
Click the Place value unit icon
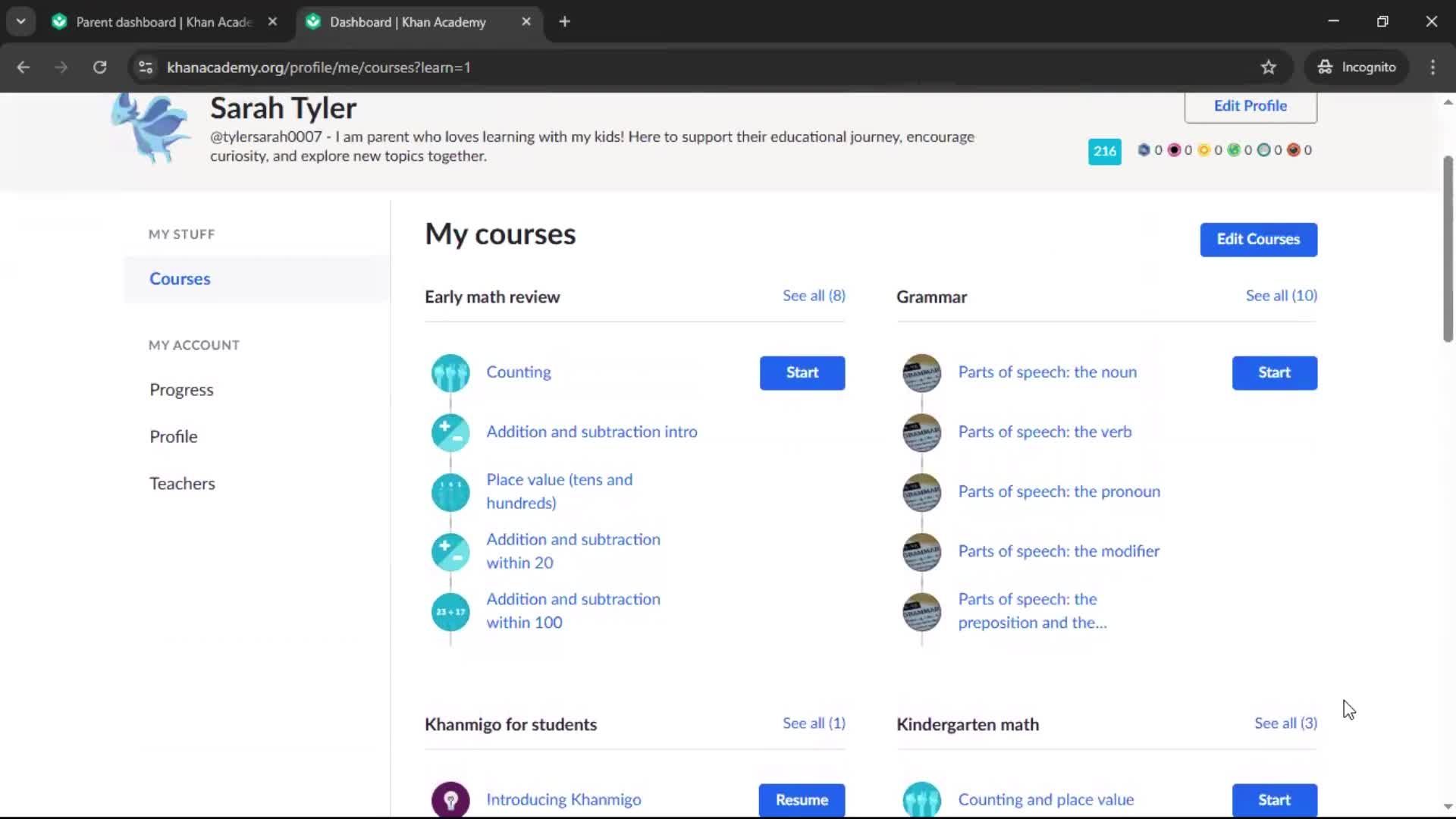click(450, 492)
